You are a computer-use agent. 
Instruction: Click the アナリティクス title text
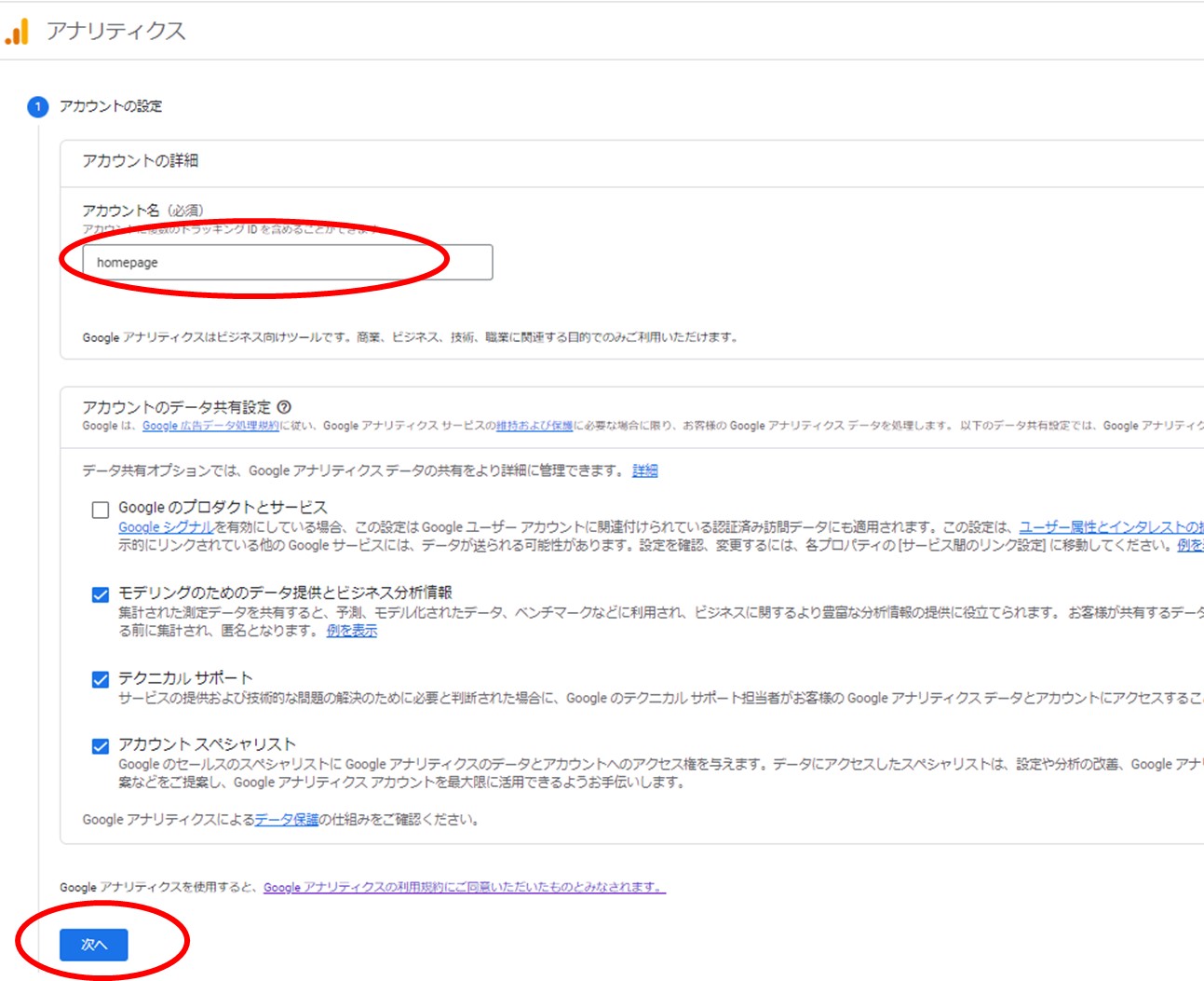pos(116,31)
